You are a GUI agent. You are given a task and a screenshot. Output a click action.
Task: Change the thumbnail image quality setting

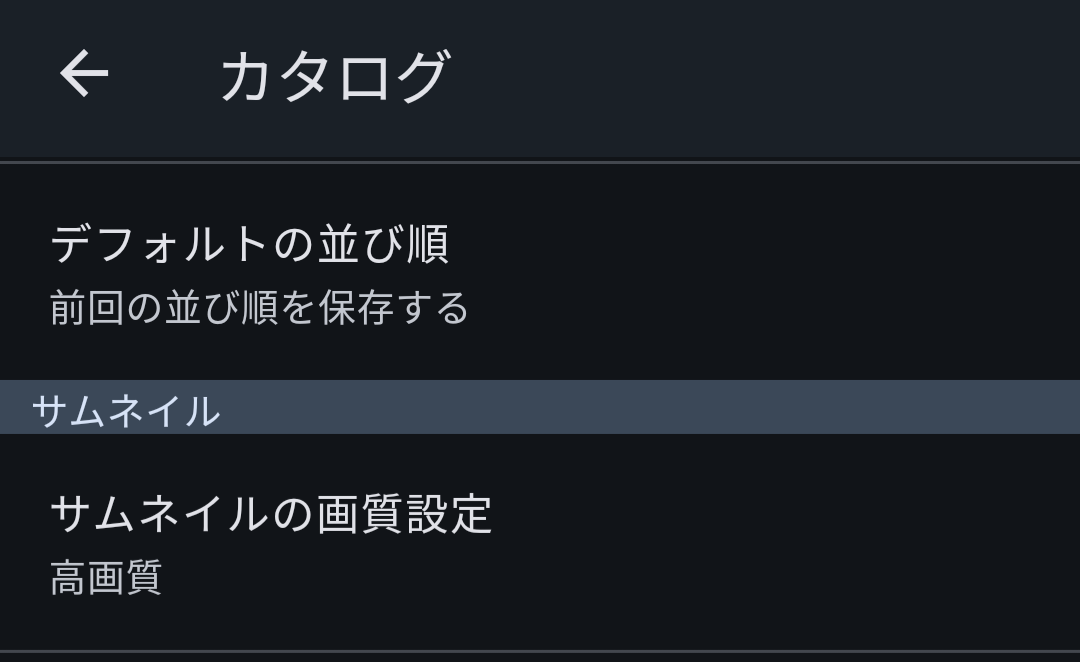click(540, 542)
